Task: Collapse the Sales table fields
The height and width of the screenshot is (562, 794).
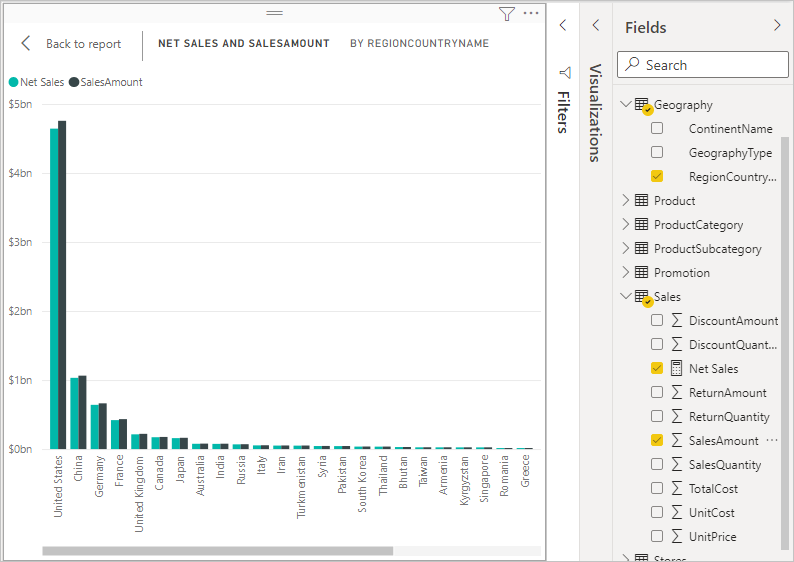Action: tap(627, 297)
